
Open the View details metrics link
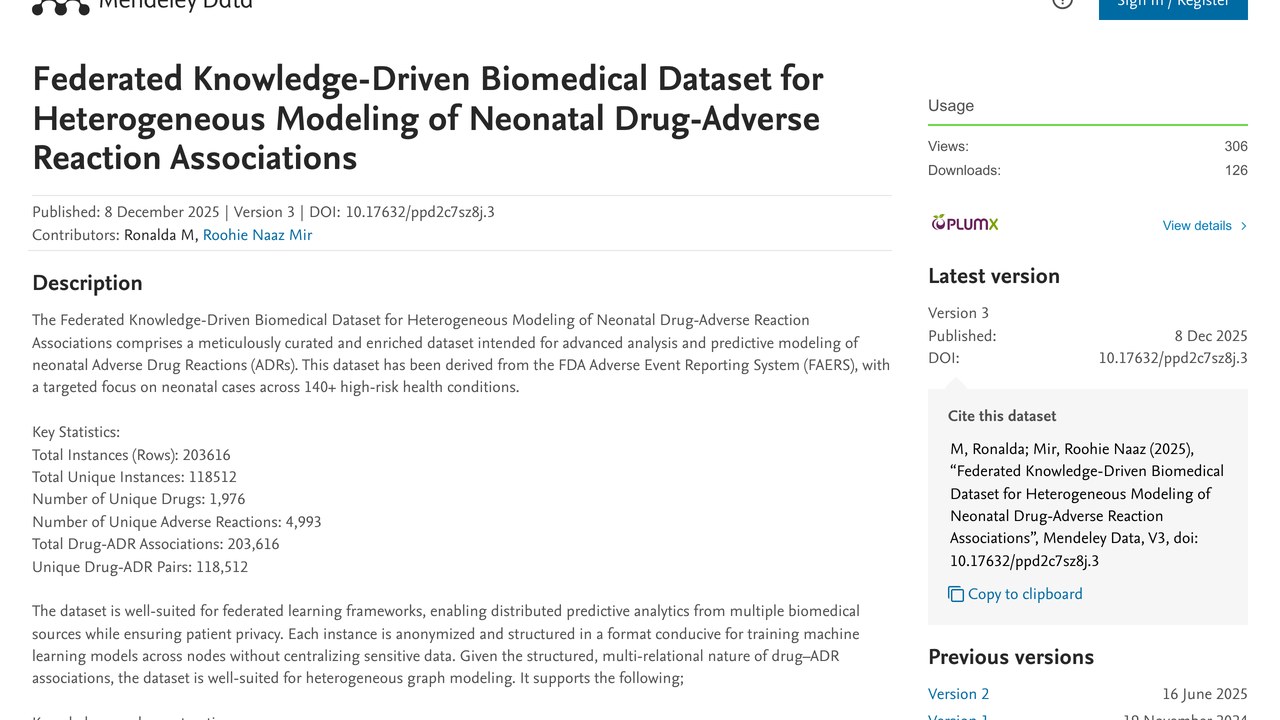(1197, 226)
